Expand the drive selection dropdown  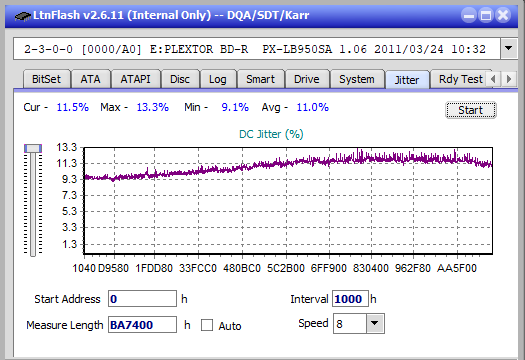pyautogui.click(x=508, y=49)
